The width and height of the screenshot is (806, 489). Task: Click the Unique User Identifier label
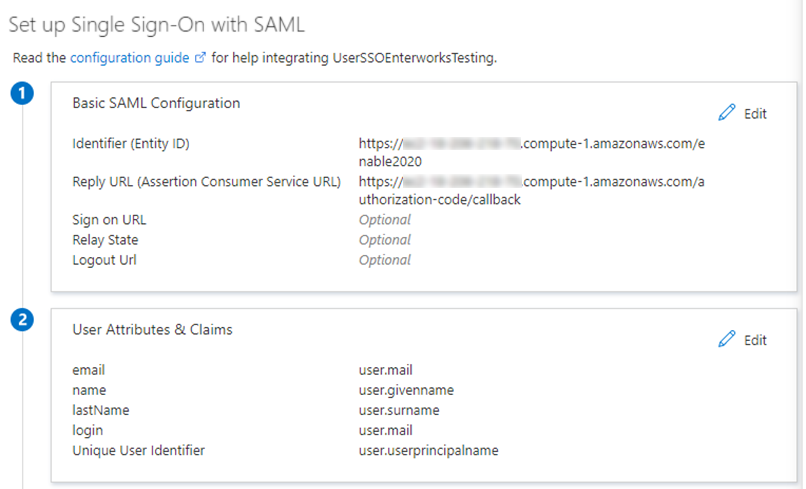click(x=139, y=450)
